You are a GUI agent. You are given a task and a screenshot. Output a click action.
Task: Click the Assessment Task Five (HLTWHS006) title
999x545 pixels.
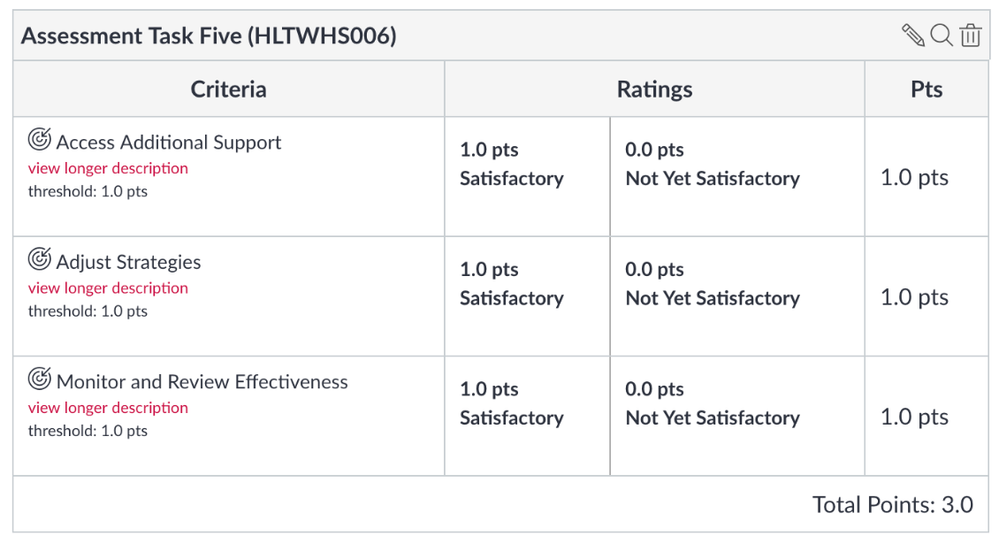pos(209,36)
